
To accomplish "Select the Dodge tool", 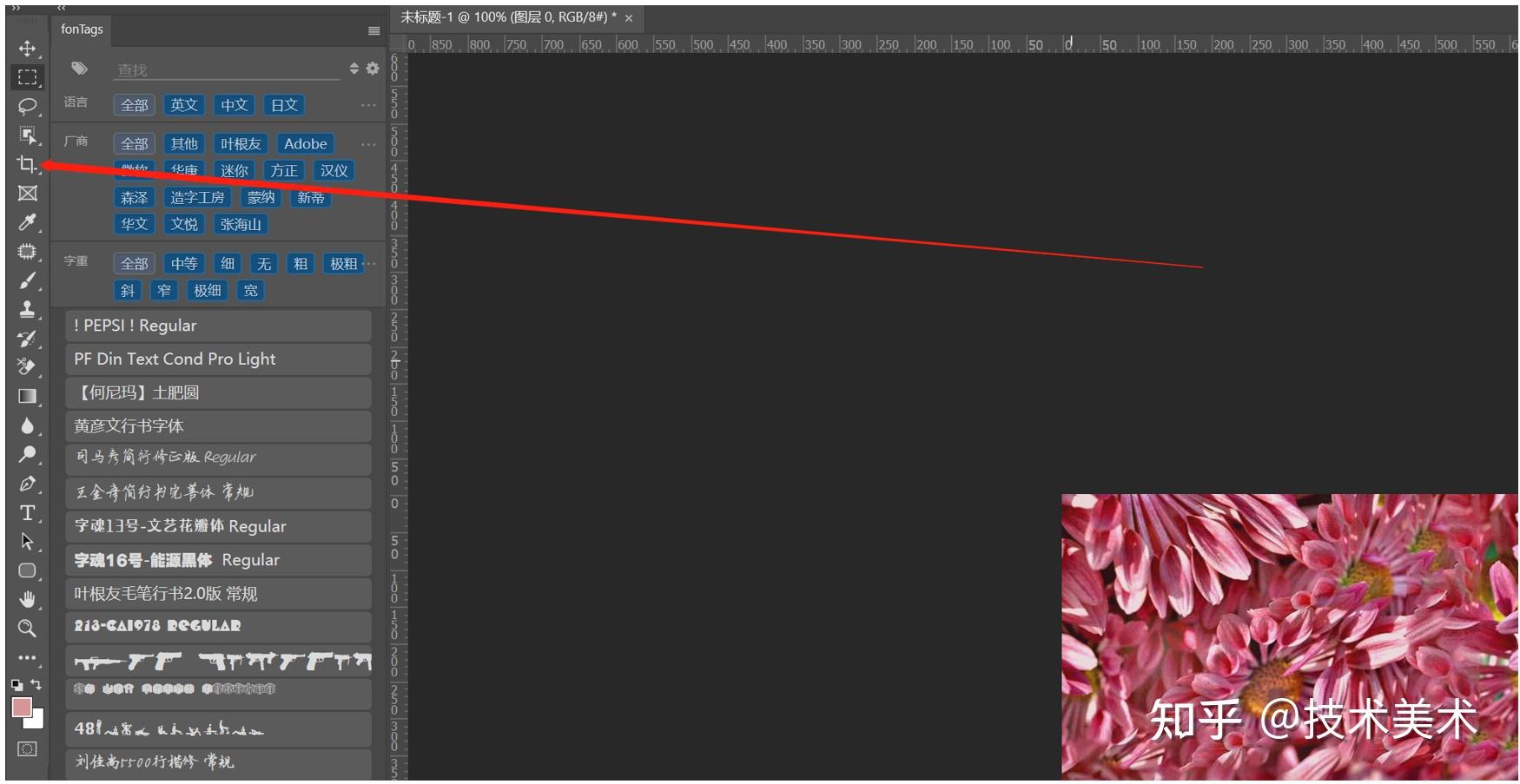I will pyautogui.click(x=27, y=454).
